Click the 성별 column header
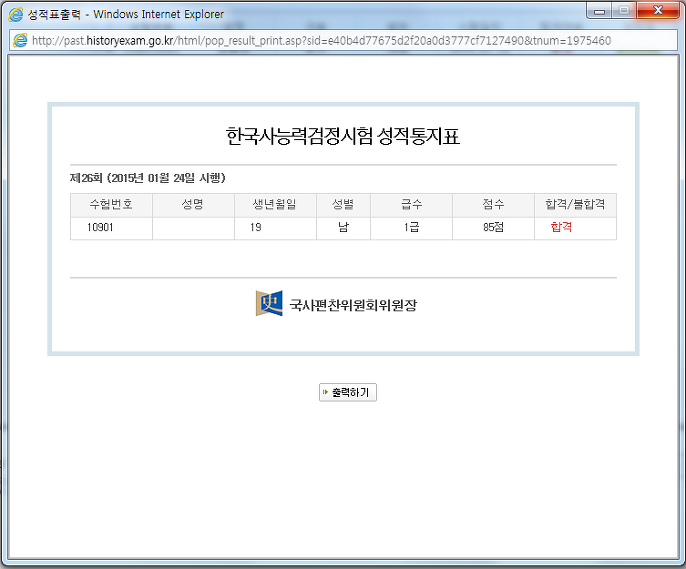686x569 pixels. [343, 205]
